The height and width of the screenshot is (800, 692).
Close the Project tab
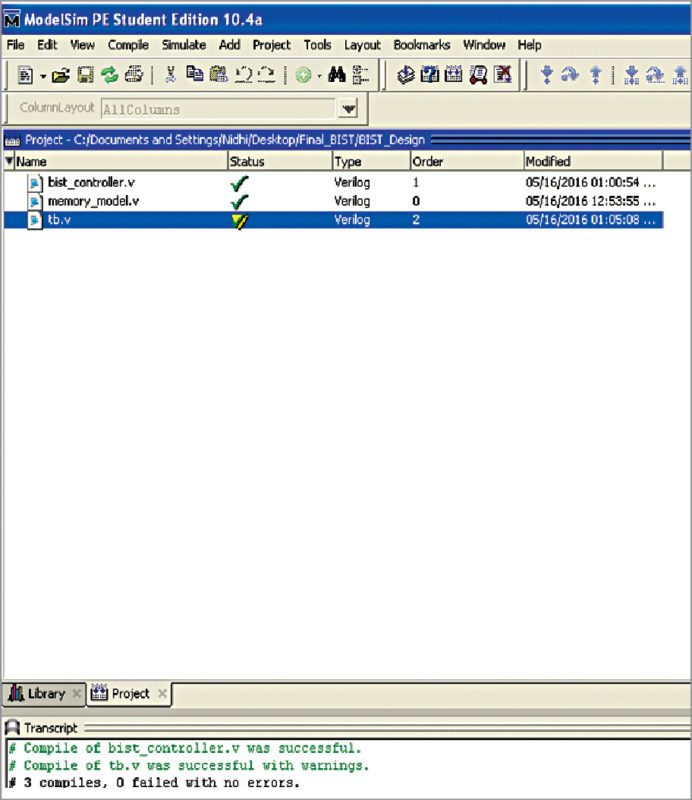point(162,693)
